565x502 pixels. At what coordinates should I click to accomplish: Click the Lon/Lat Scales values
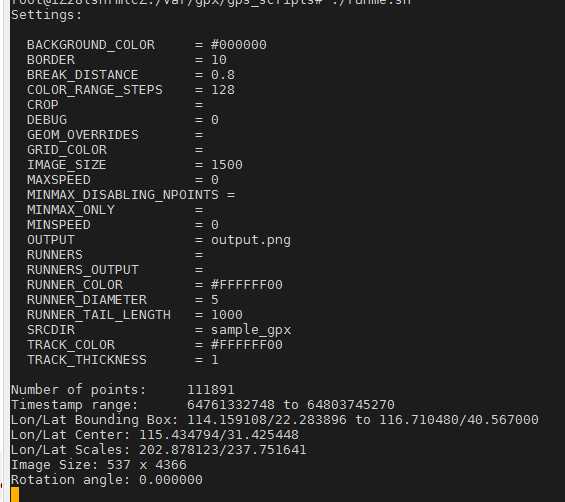click(x=223, y=450)
